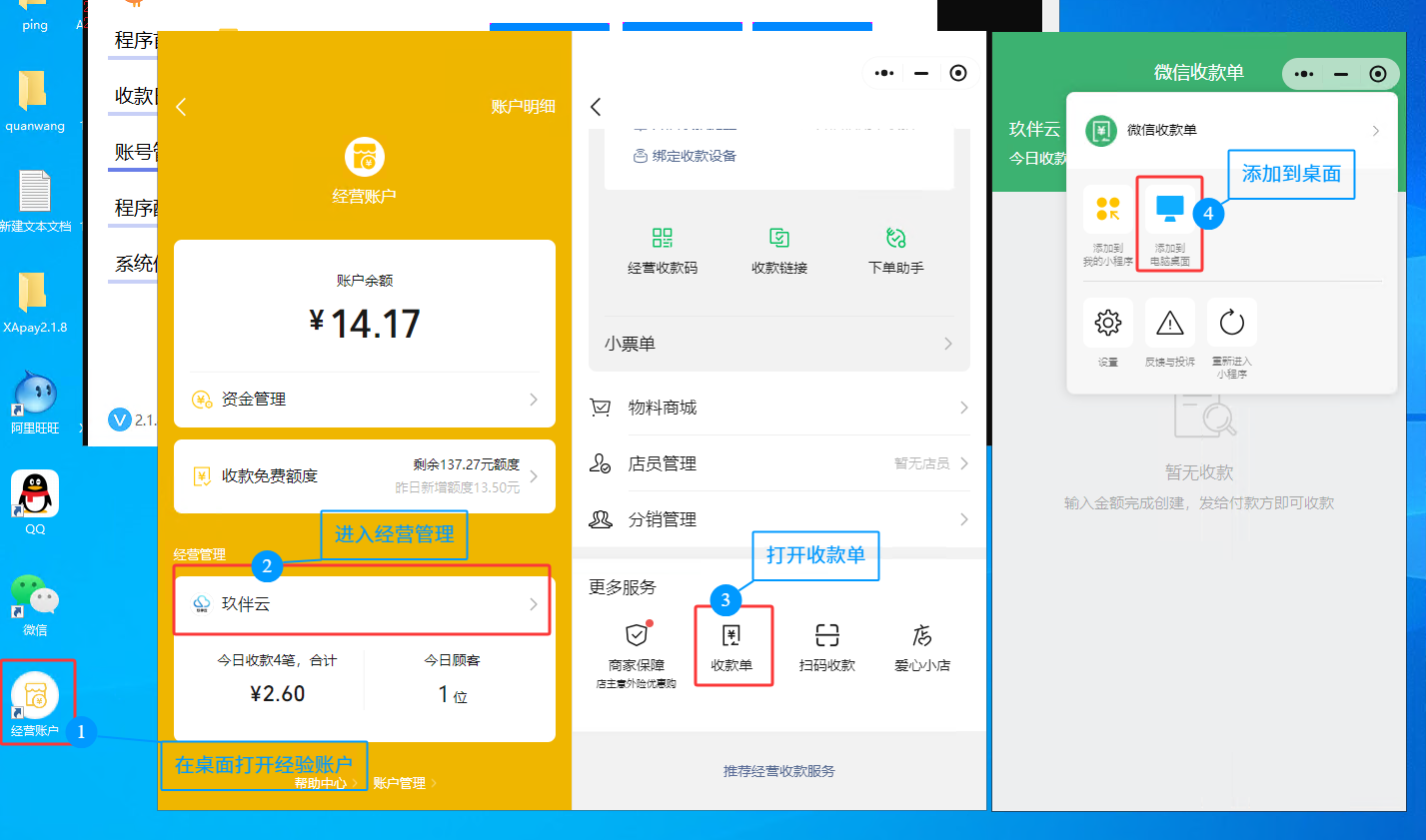Open the 设置 gear in popup menu
This screenshot has height=840, width=1426.
tap(1107, 323)
